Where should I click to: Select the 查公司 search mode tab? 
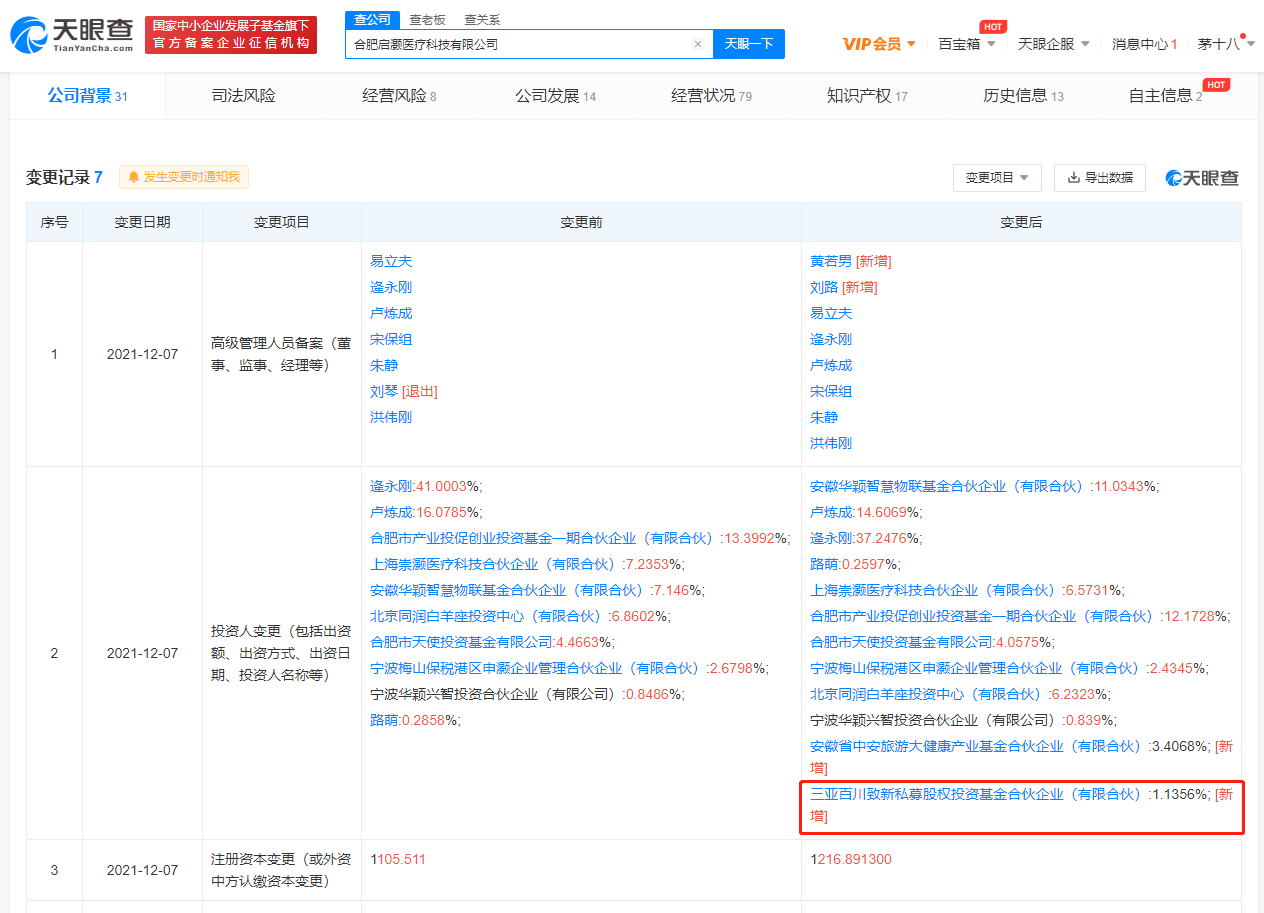coord(372,20)
